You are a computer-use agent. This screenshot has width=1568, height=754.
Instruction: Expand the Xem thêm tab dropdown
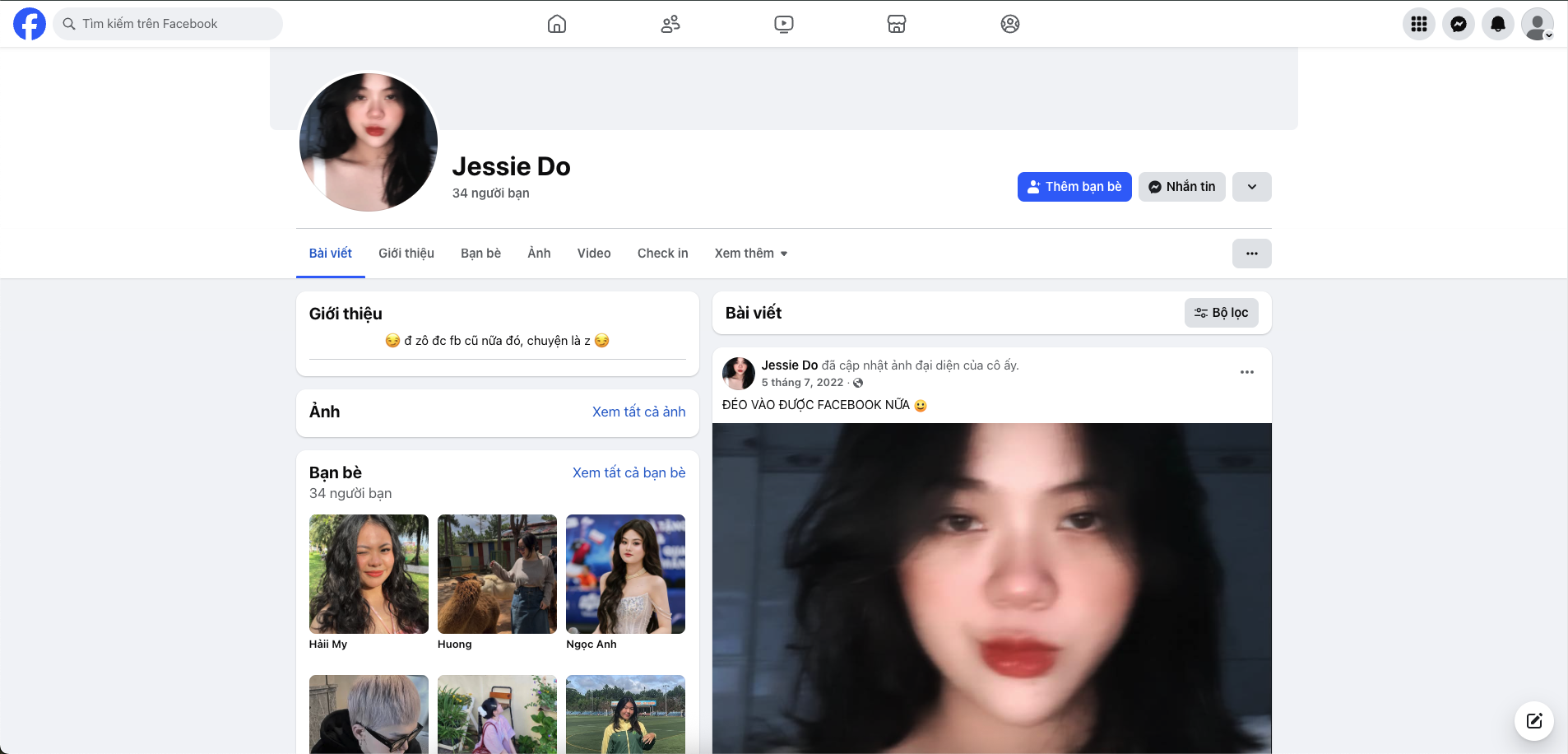click(750, 254)
